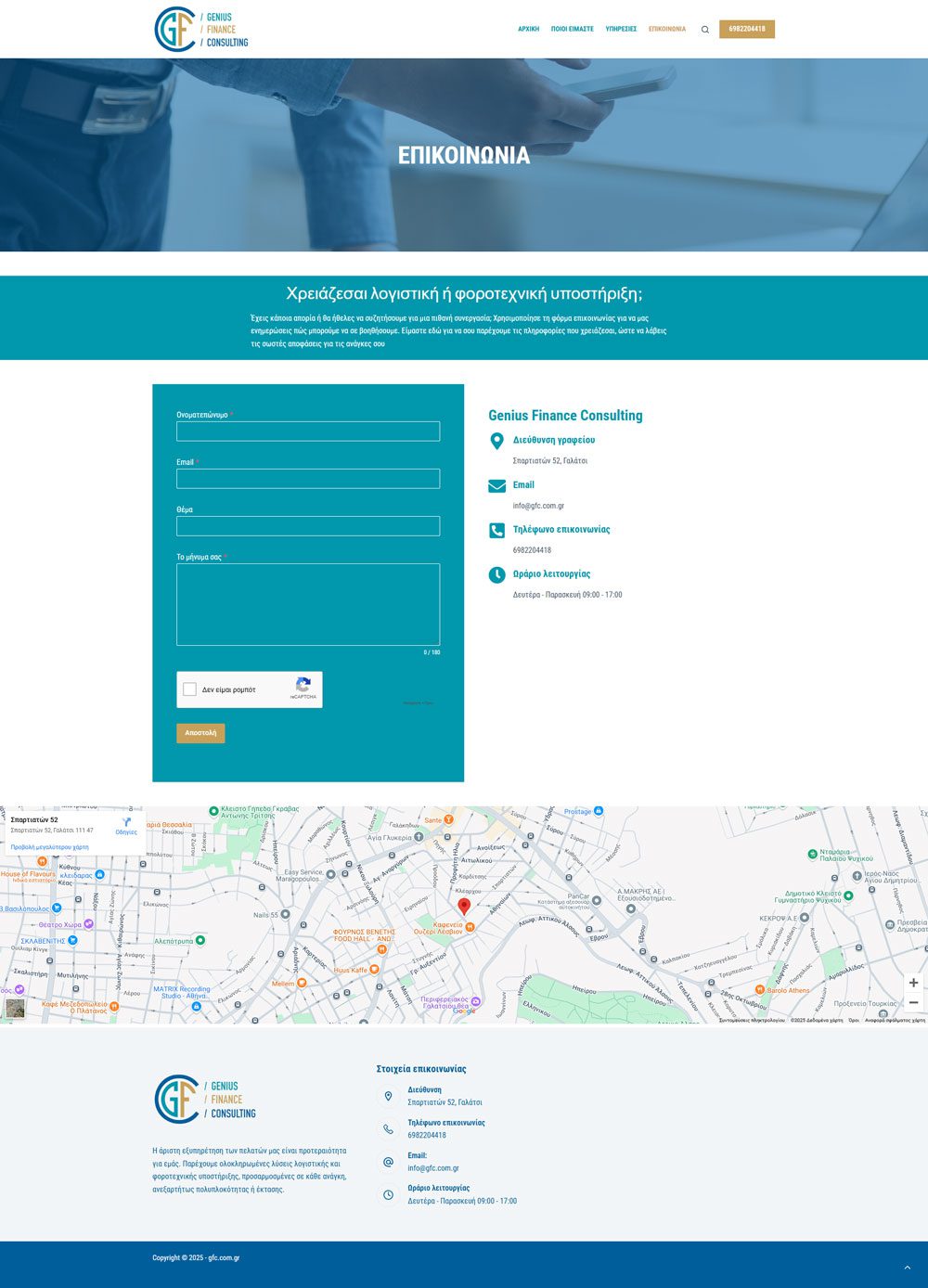Viewport: 928px width, 1288px height.
Task: Click footer phone icon next to Τηλέφωνο
Action: (x=388, y=1129)
